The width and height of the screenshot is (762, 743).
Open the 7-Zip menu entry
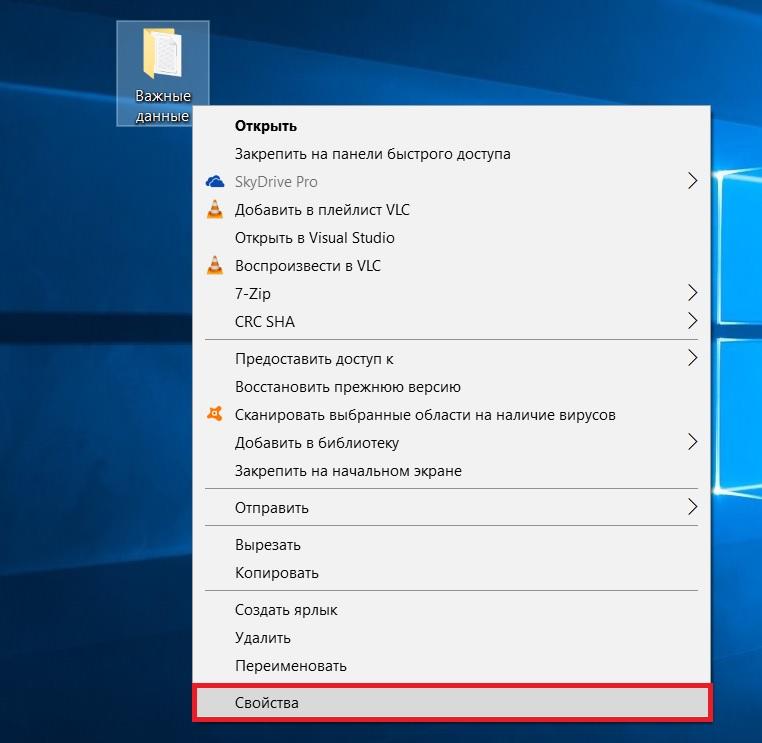coord(451,294)
